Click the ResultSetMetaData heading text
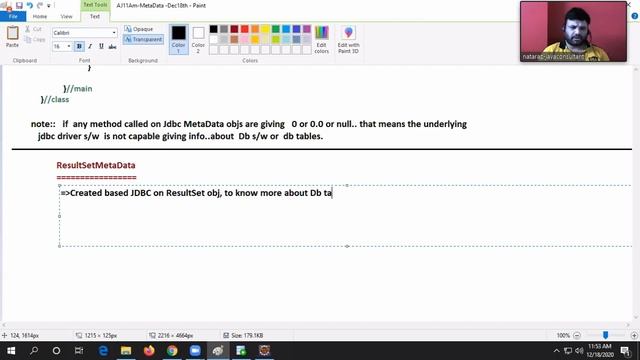Viewport: 640px width, 360px height. point(96,165)
